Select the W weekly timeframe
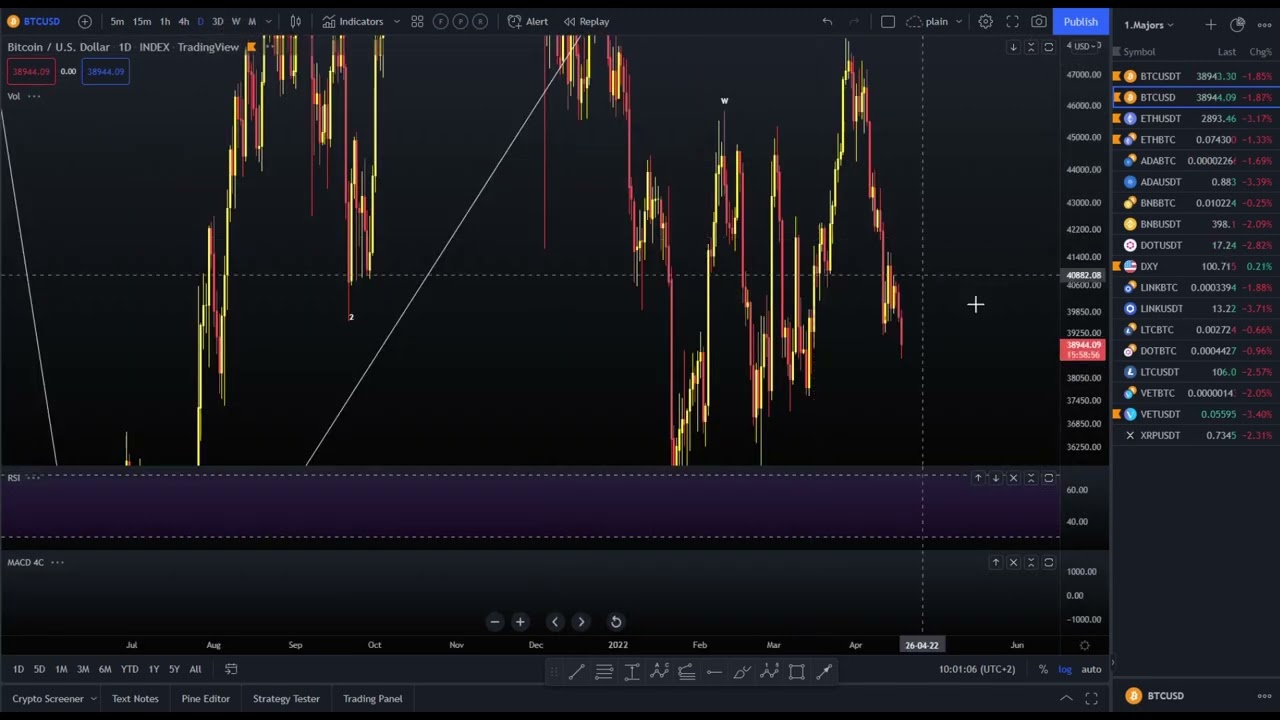The height and width of the screenshot is (720, 1280). (236, 21)
